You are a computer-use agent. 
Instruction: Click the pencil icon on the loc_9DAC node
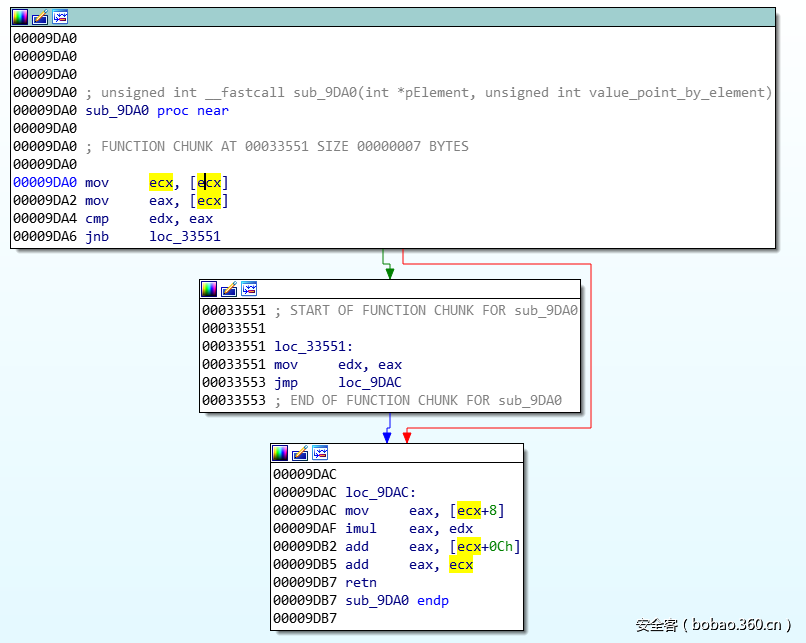pyautogui.click(x=300, y=453)
